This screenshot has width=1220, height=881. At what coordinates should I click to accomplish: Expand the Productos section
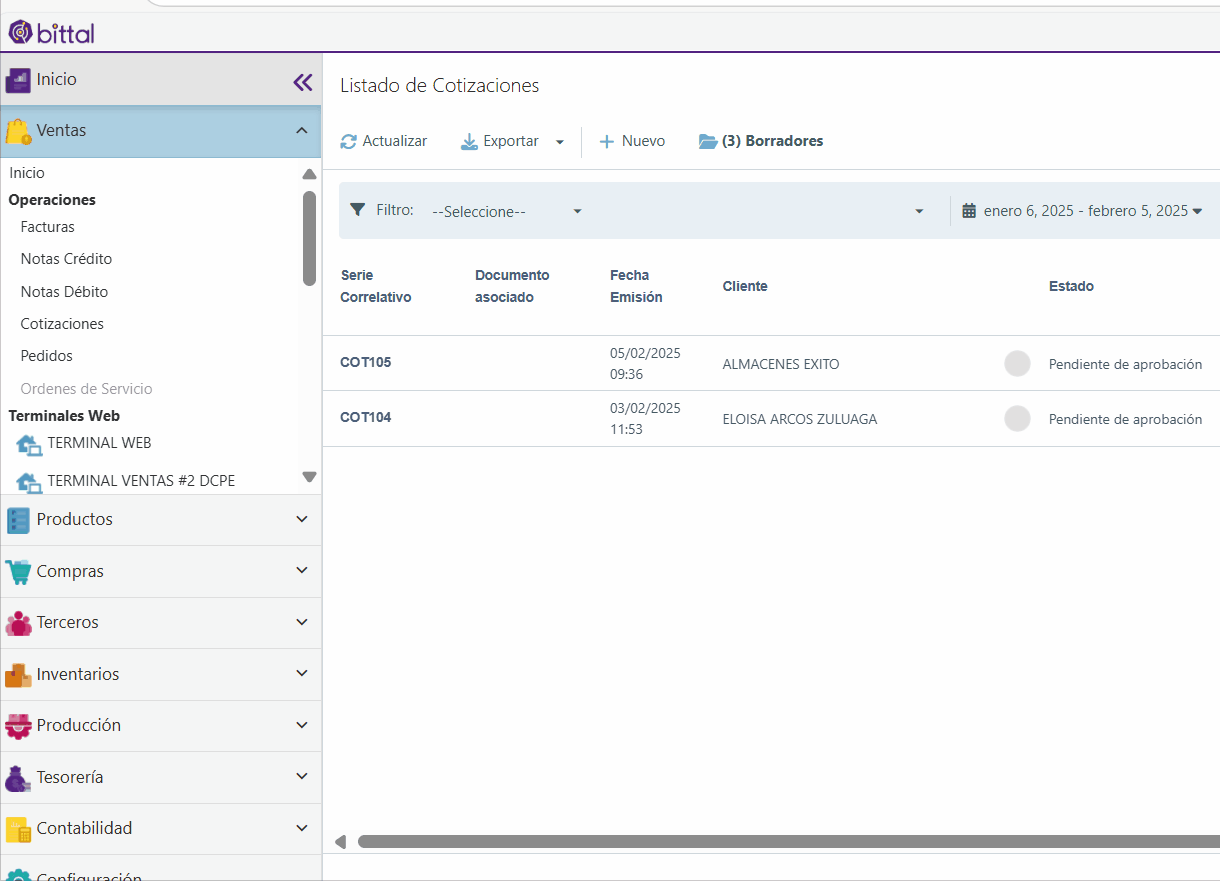point(302,519)
